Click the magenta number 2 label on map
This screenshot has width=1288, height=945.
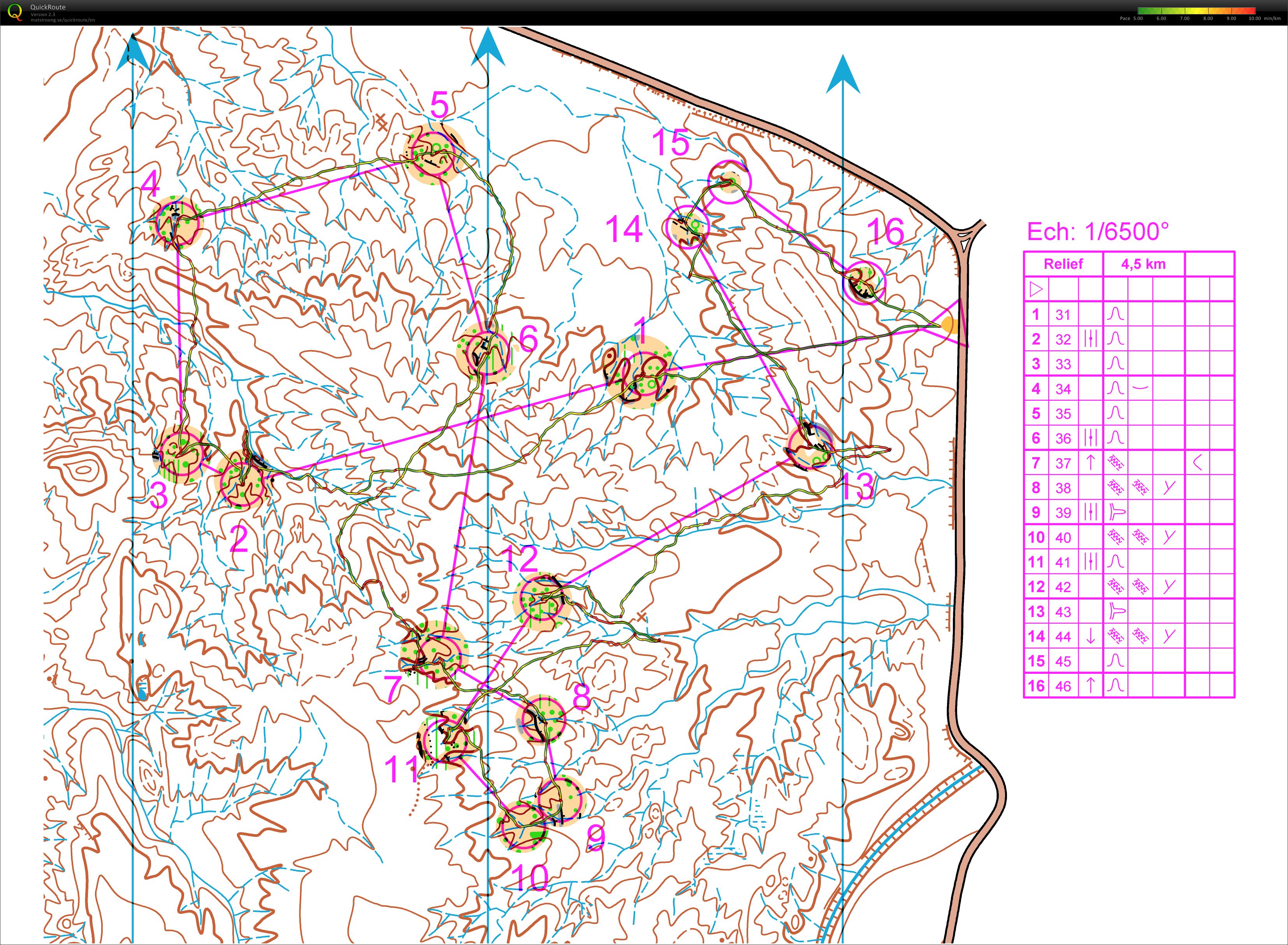[238, 539]
